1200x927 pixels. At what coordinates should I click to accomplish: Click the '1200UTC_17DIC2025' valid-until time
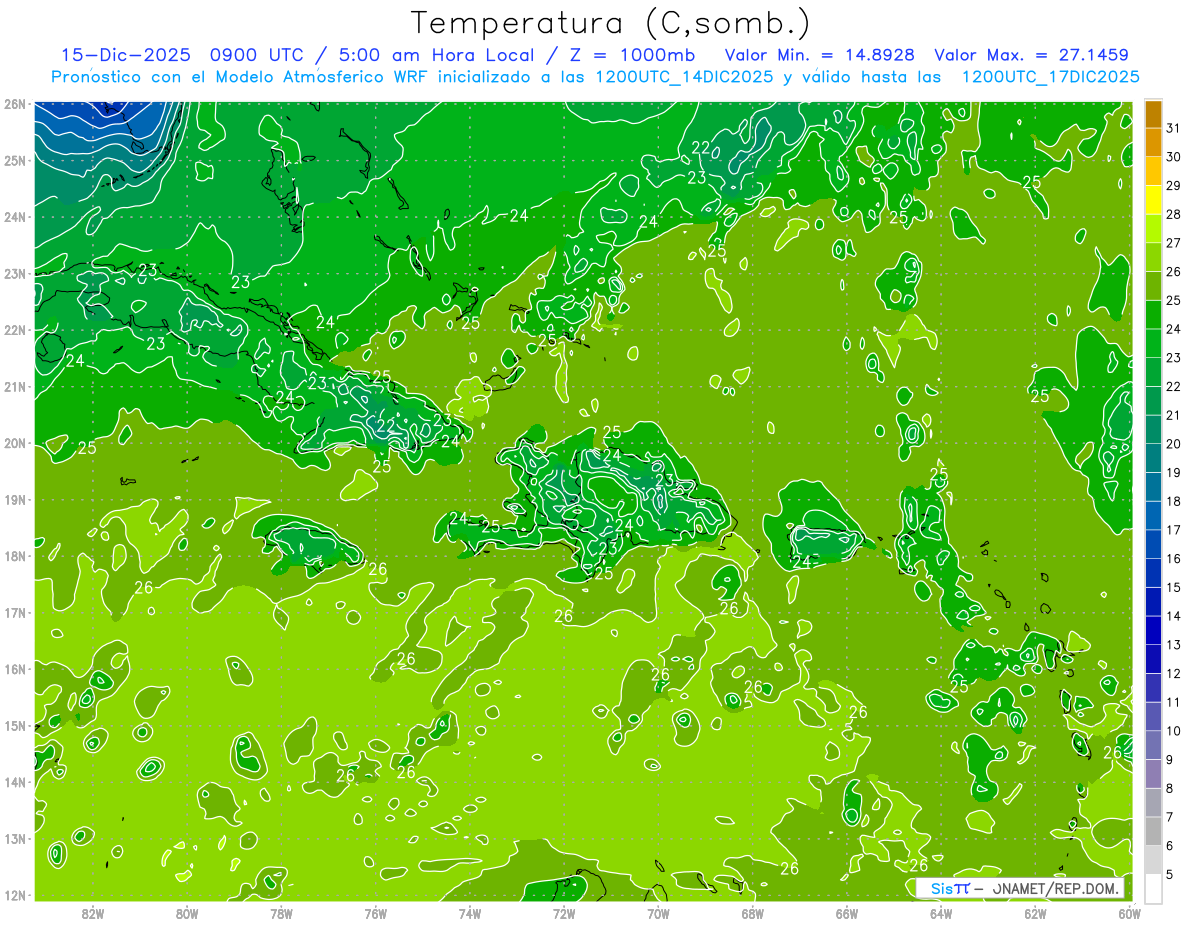click(1051, 77)
